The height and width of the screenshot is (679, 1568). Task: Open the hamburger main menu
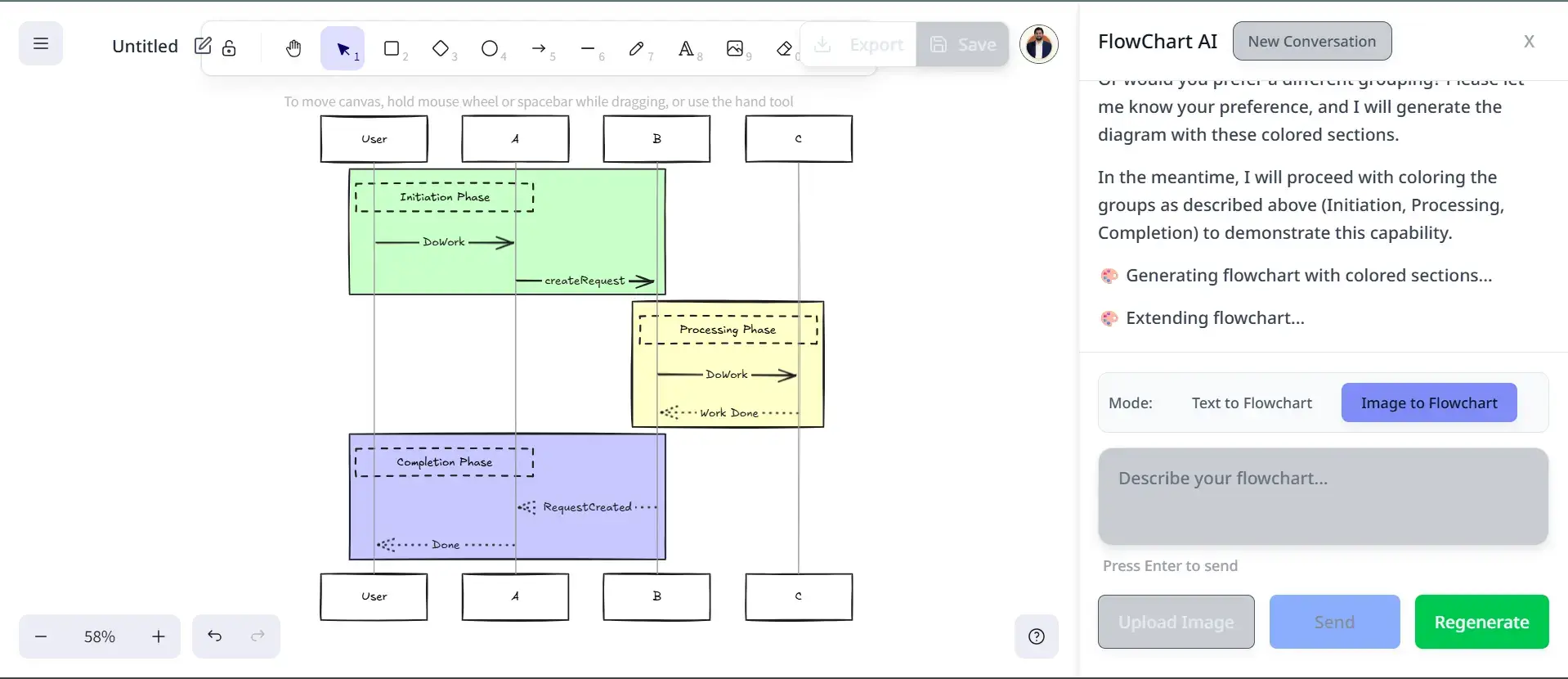click(x=41, y=43)
